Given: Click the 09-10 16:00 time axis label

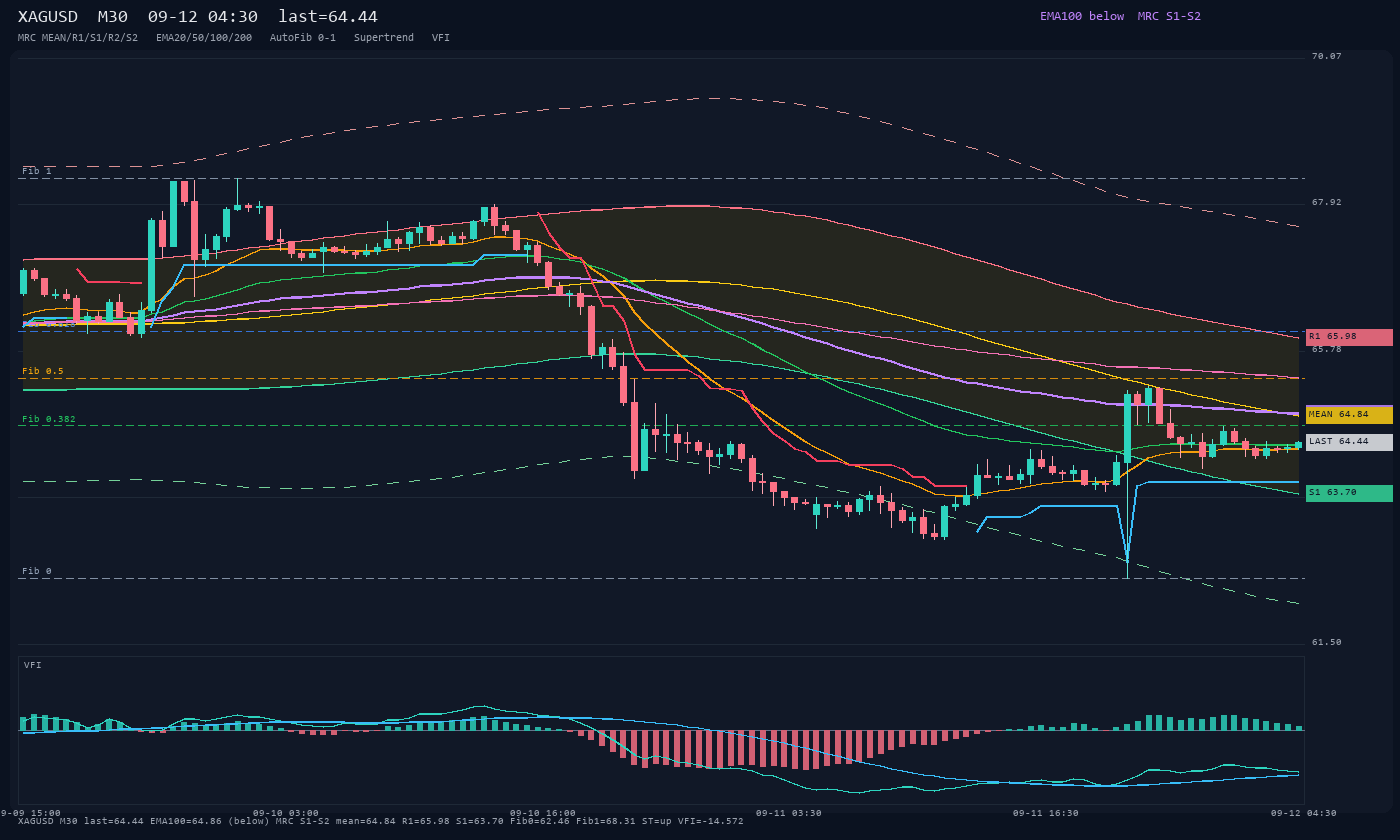Looking at the screenshot, I should click(543, 813).
